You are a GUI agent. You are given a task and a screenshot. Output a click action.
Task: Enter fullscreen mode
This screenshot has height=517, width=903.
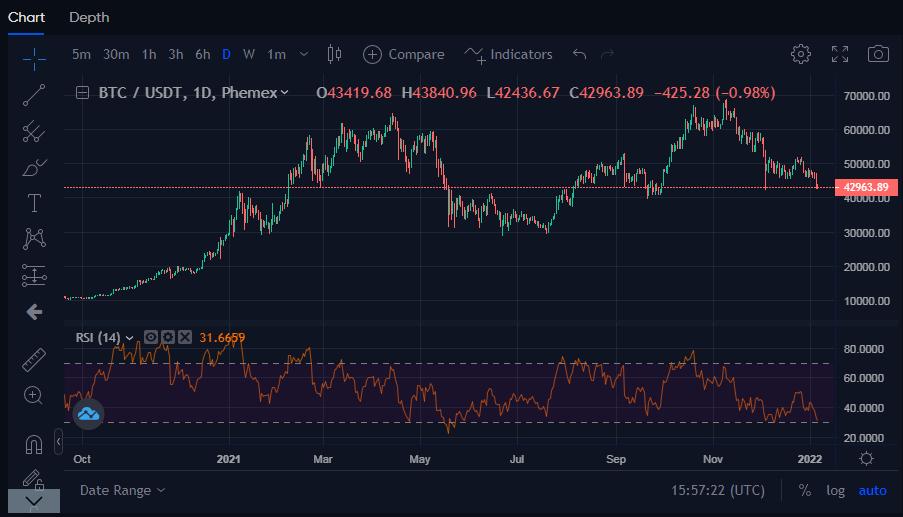click(840, 54)
